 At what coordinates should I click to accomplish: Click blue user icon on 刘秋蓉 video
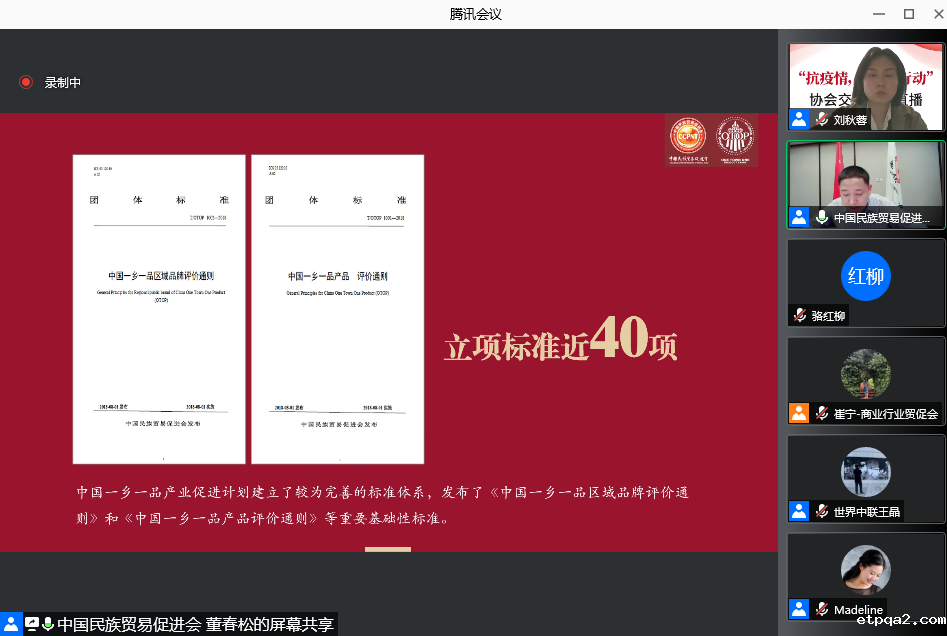(799, 120)
